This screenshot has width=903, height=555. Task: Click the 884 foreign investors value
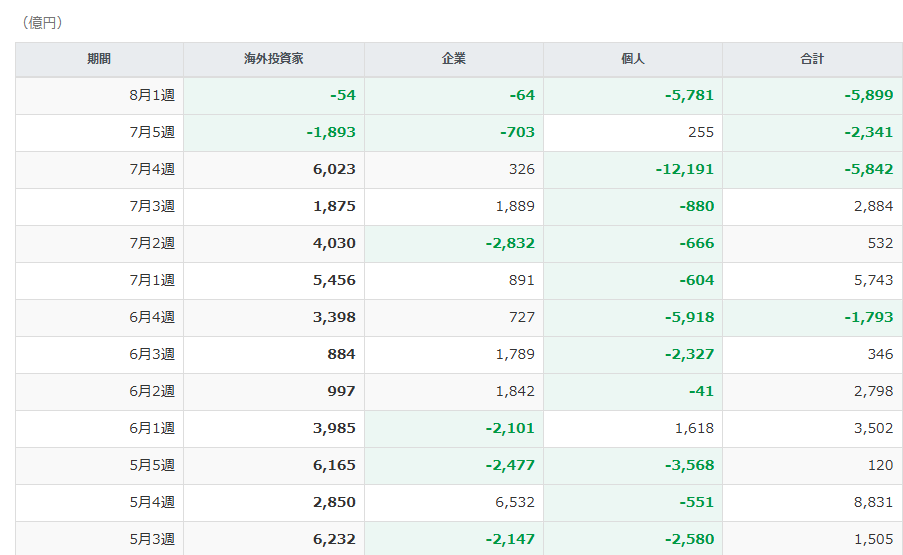click(341, 354)
